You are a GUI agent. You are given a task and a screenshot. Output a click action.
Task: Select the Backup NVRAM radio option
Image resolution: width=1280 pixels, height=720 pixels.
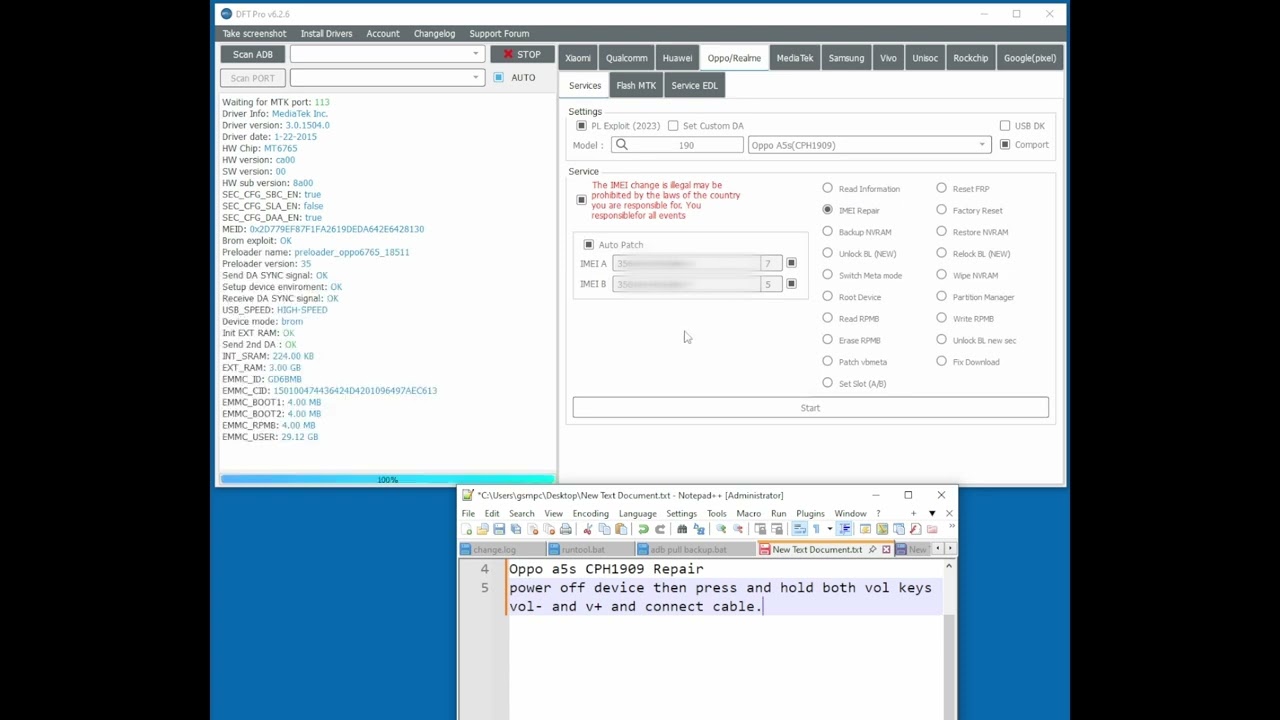827,232
